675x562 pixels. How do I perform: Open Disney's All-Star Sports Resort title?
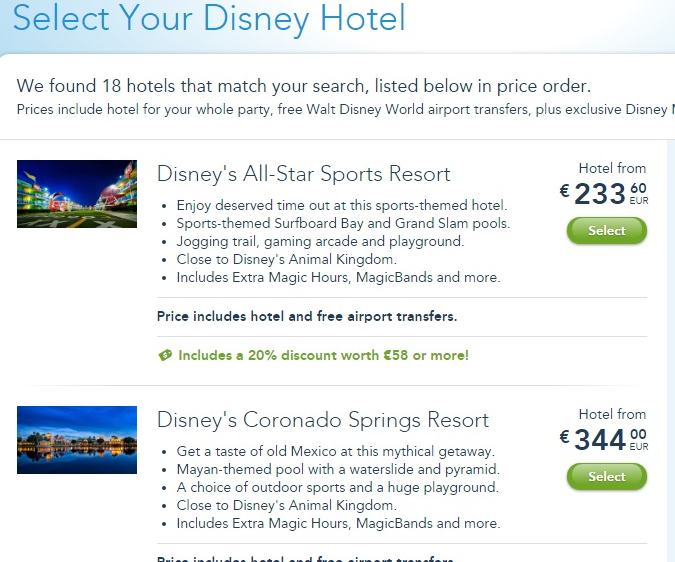click(303, 174)
